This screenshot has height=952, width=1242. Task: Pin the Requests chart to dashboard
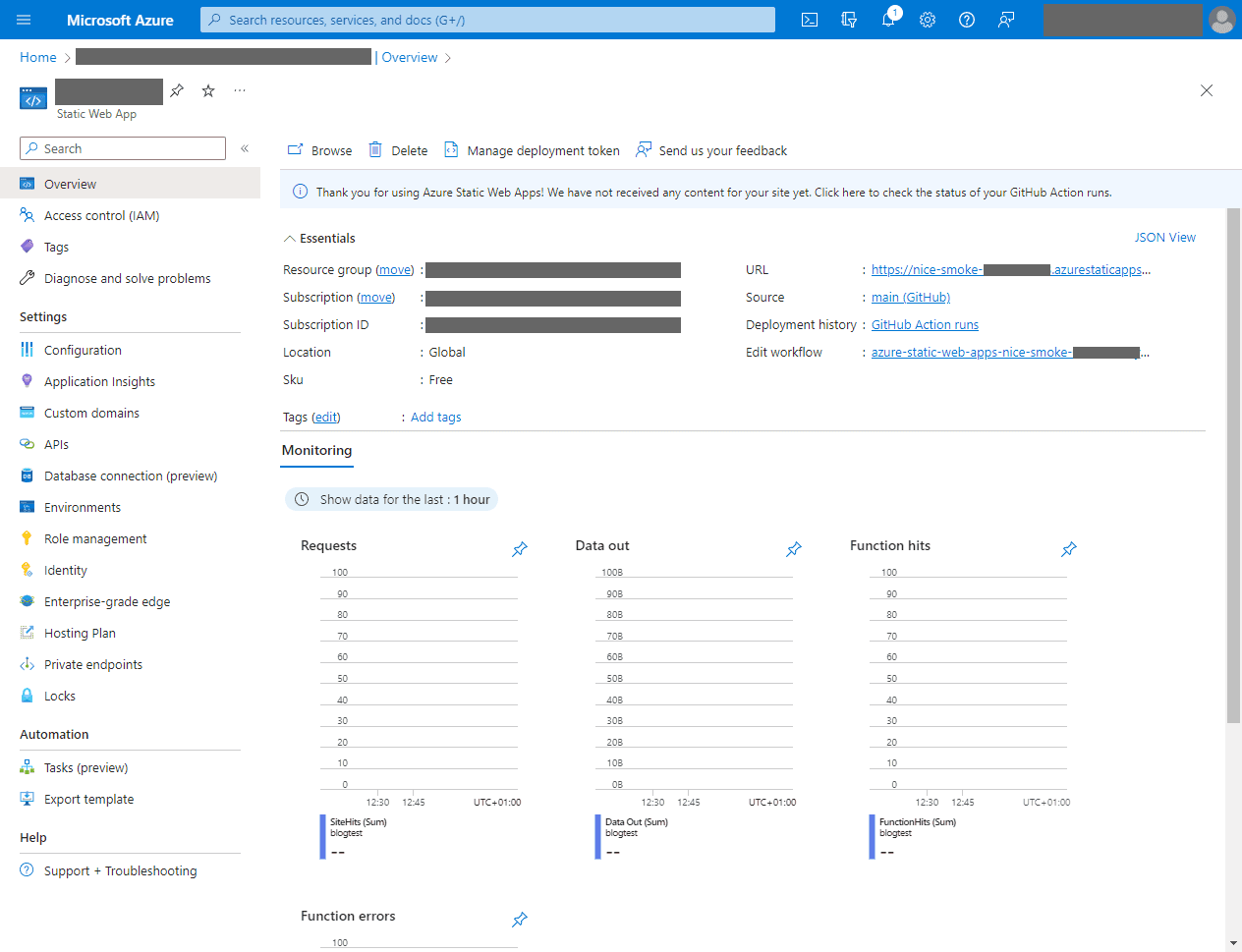tap(520, 549)
